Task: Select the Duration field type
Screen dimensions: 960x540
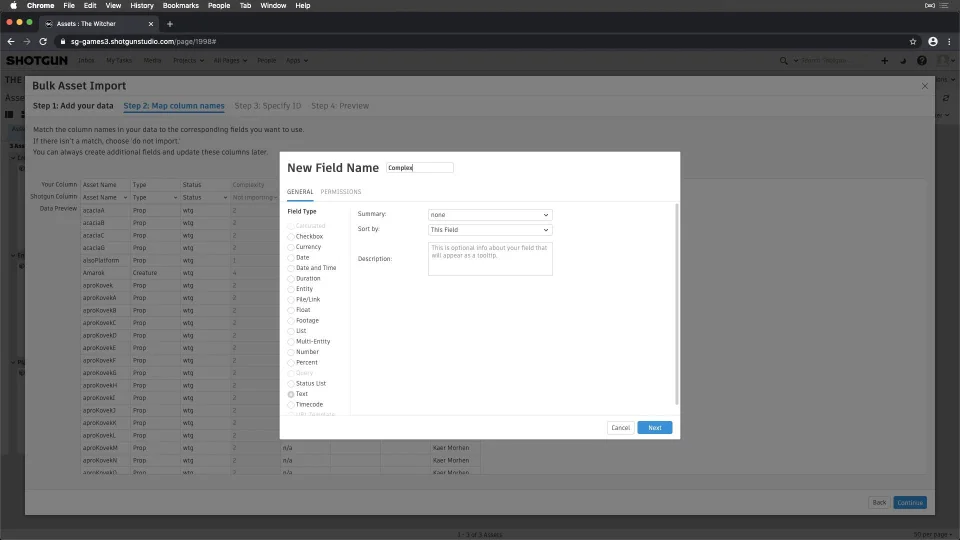Action: pyautogui.click(x=291, y=279)
